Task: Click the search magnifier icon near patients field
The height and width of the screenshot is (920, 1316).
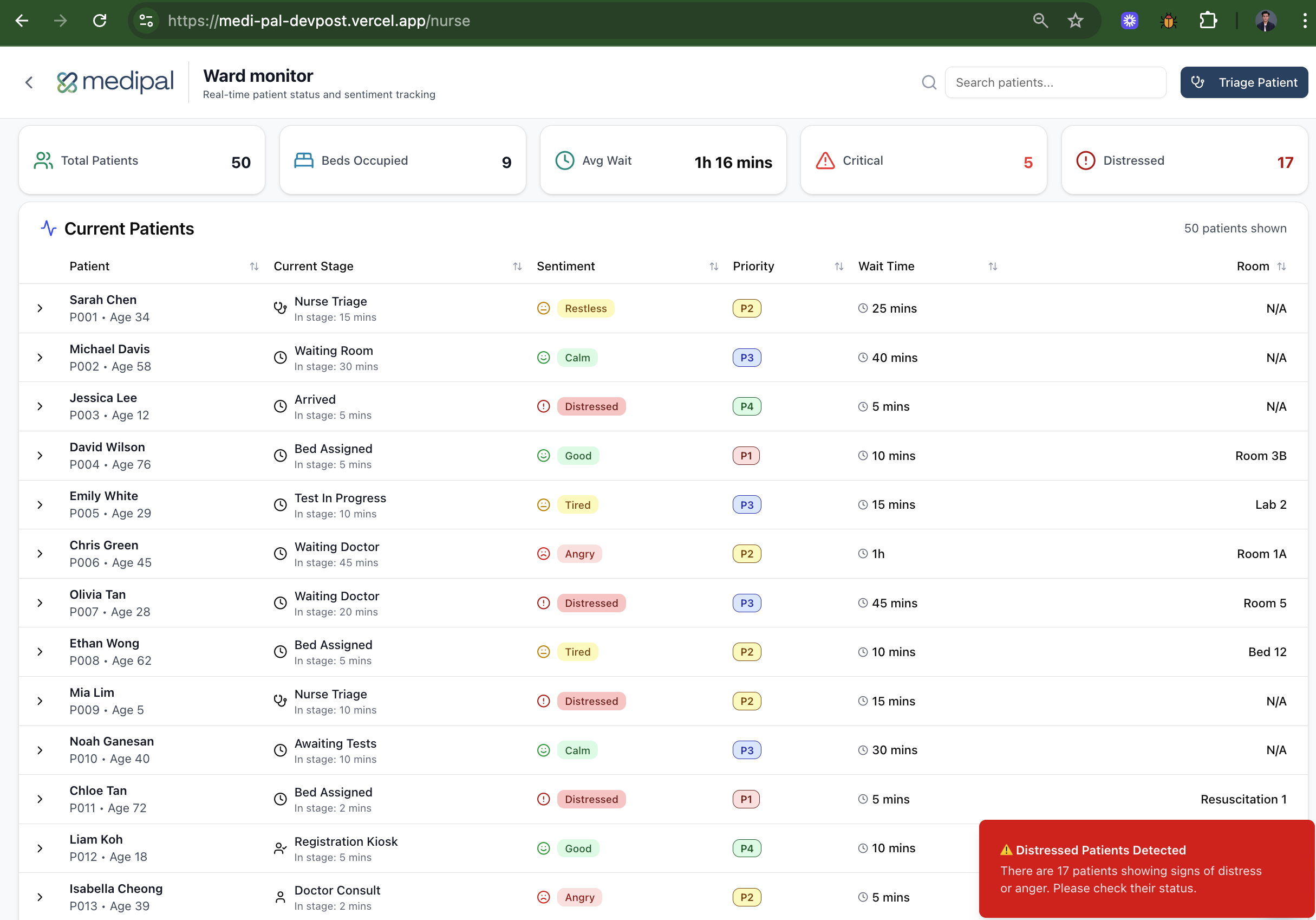Action: 929,82
